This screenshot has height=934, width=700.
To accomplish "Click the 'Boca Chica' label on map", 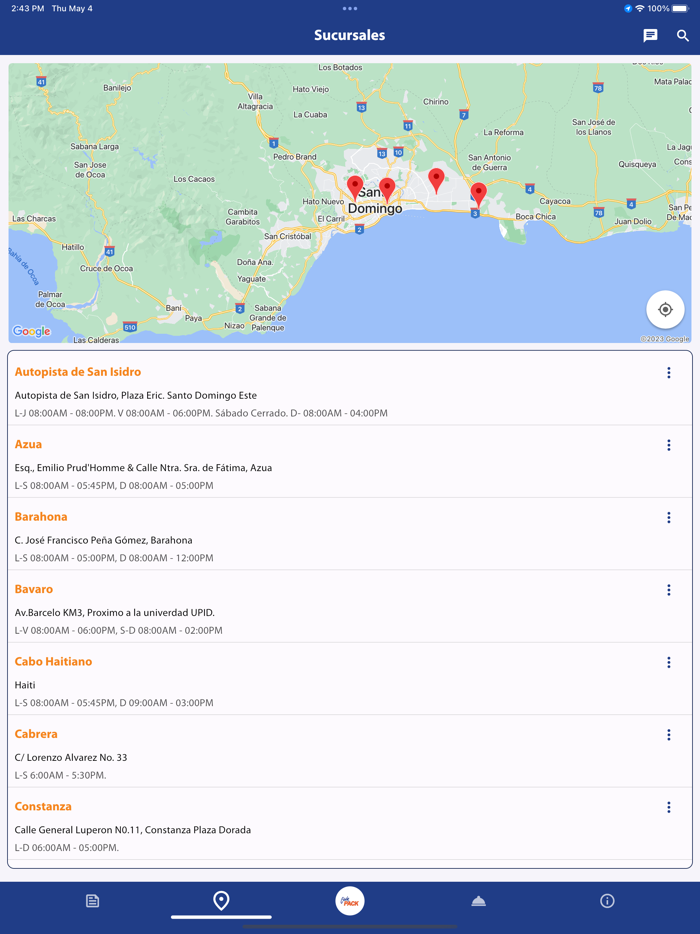I will tap(535, 217).
